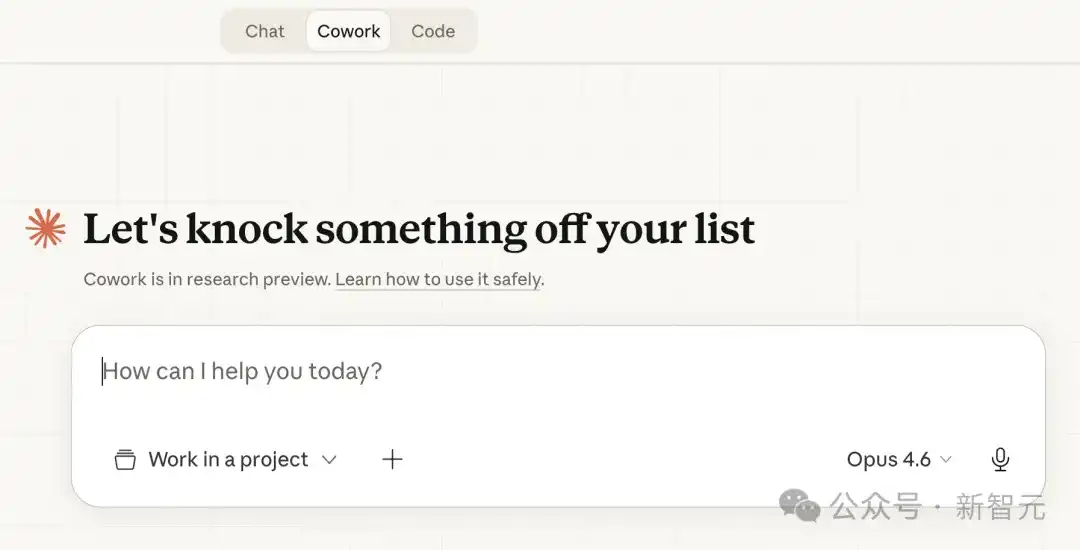The width and height of the screenshot is (1080, 550).
Task: Open the Opus 4.6 model selector
Action: (x=888, y=460)
